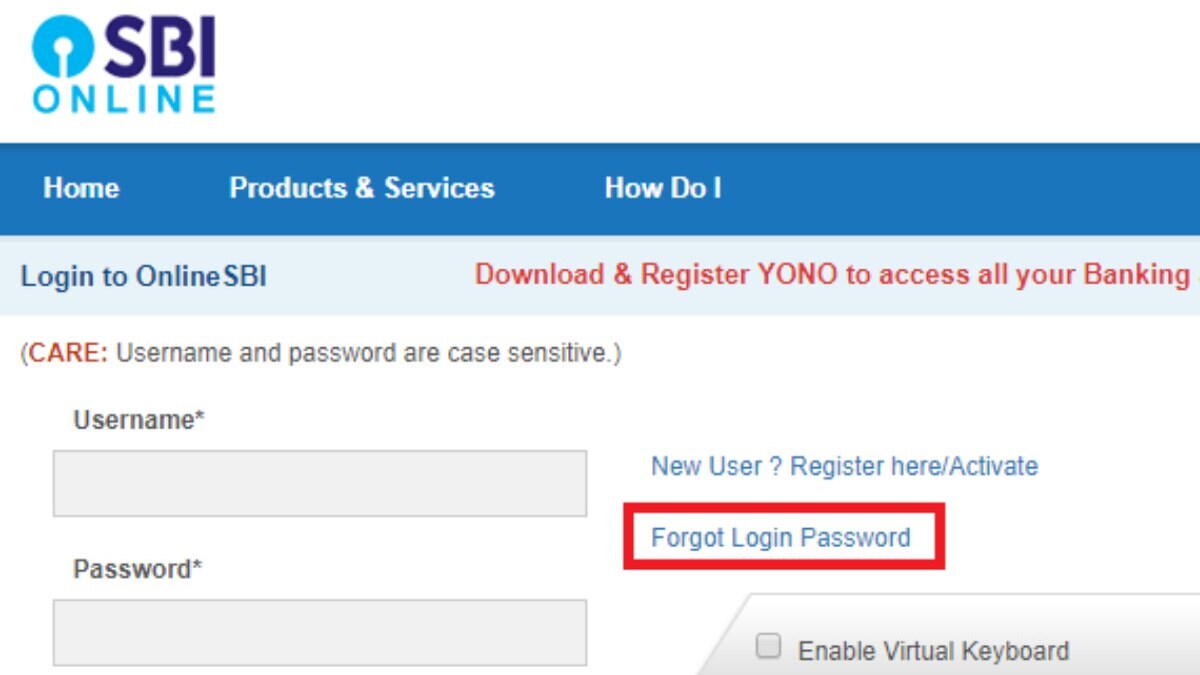
Task: Focus the Username input box
Action: click(320, 483)
